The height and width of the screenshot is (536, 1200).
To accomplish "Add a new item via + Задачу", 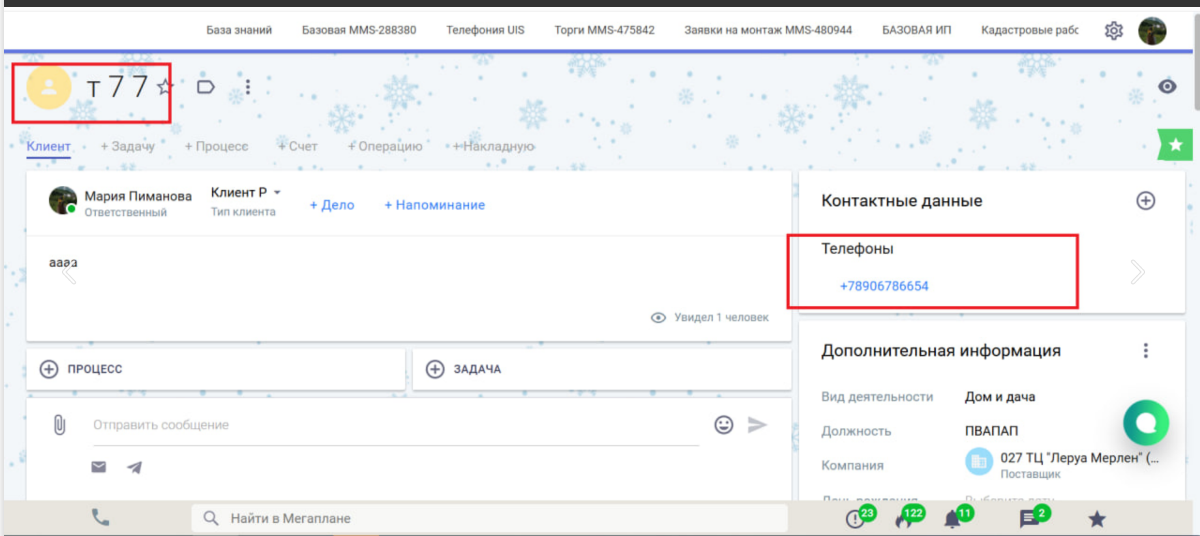I will [x=127, y=146].
